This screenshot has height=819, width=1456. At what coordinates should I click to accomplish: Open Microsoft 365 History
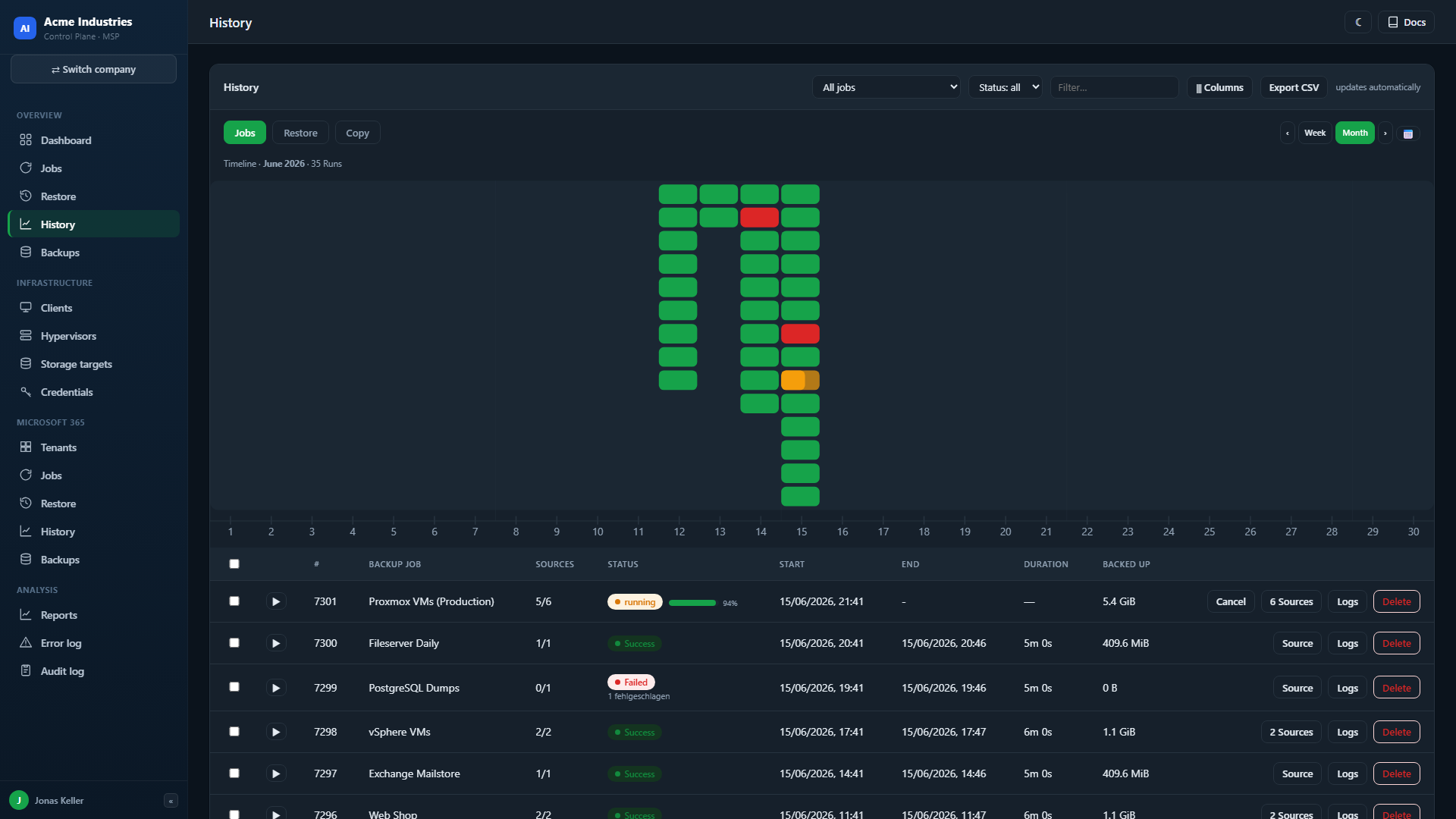pos(93,532)
